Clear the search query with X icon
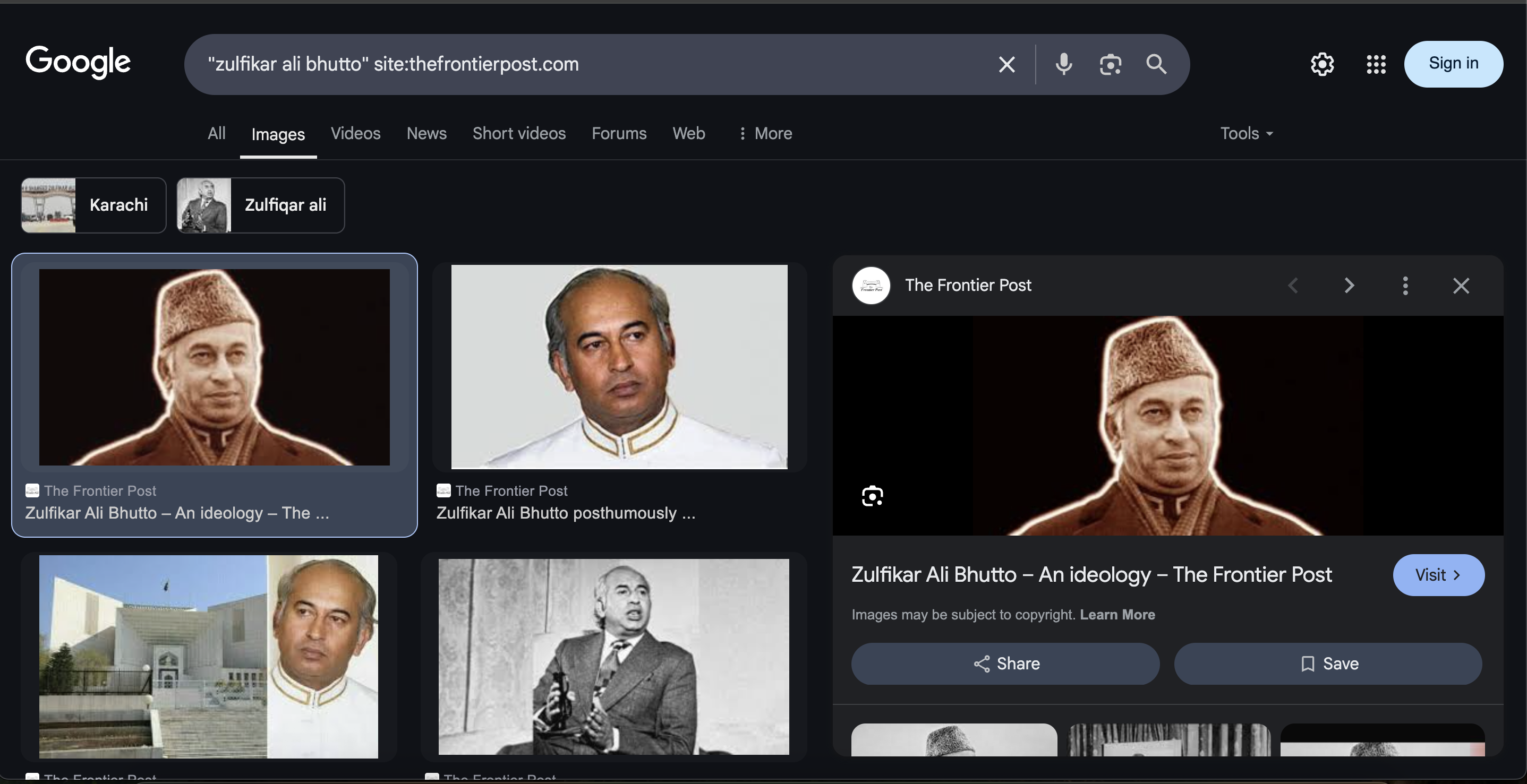The width and height of the screenshot is (1527, 784). 1006,64
